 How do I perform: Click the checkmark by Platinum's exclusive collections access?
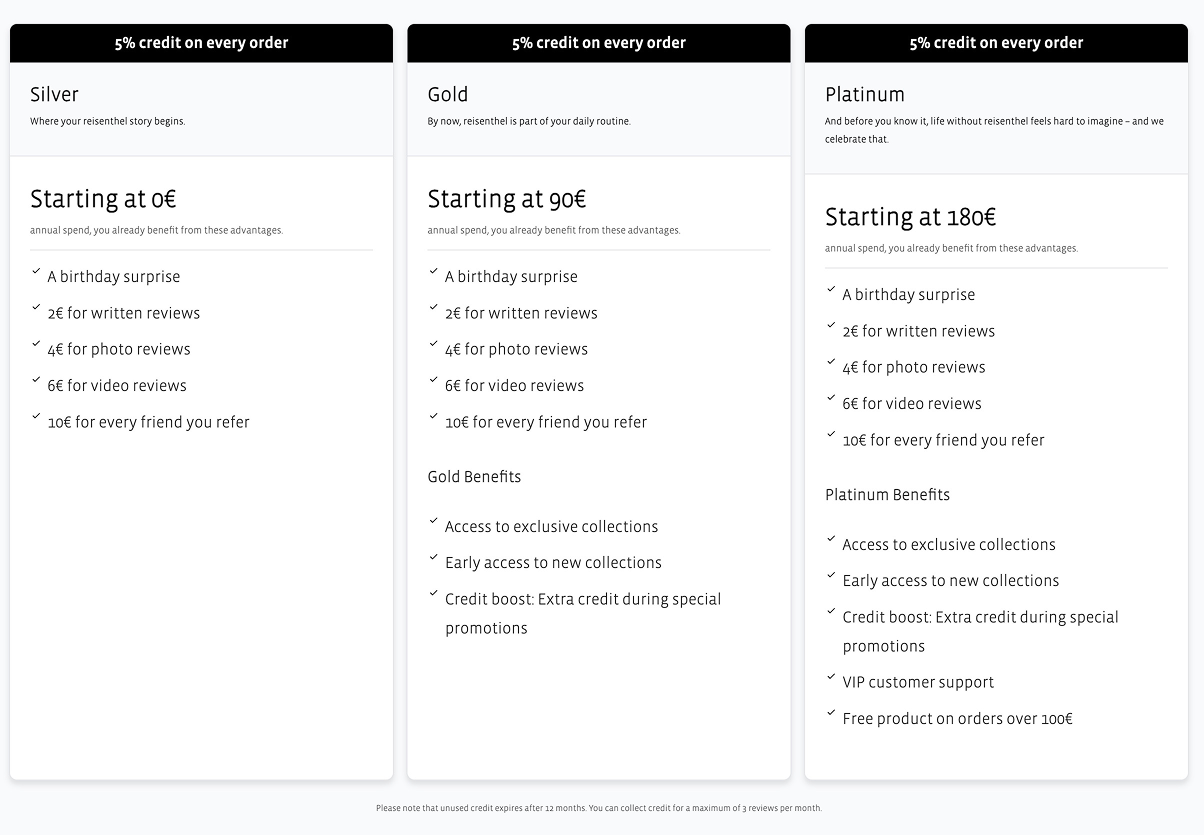pos(831,539)
